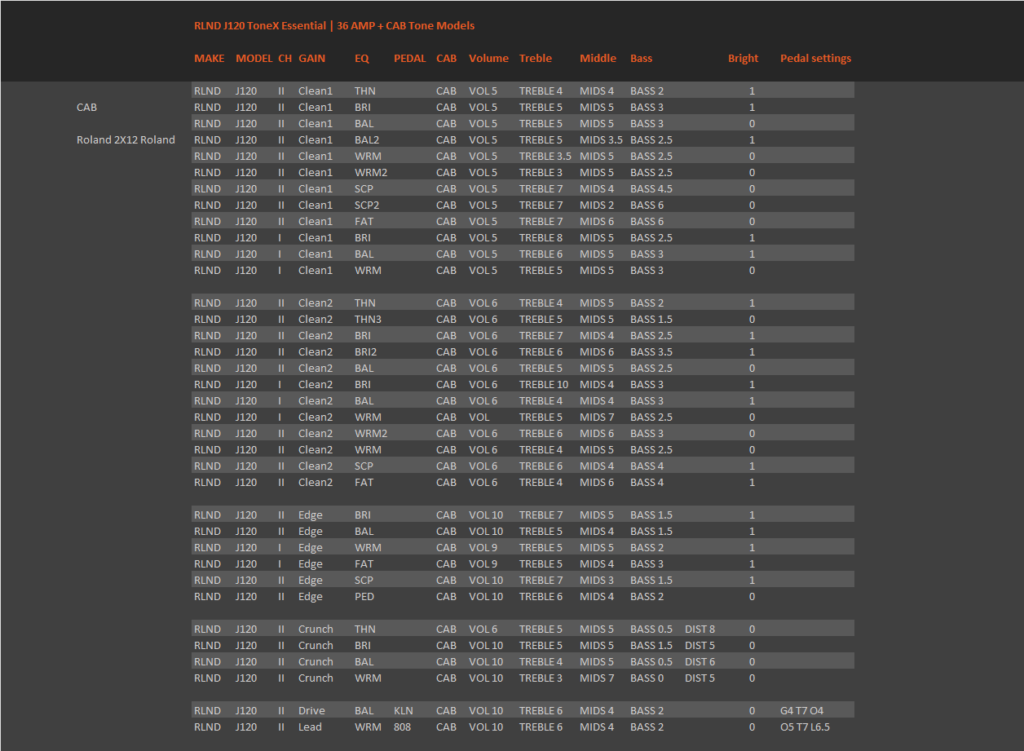Click the THN3 EQ cell
1024x751 pixels.
coord(368,319)
